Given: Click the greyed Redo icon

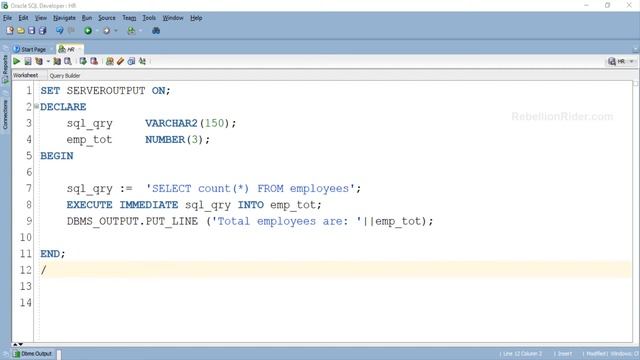Looking at the screenshot, I should pyautogui.click(x=71, y=31).
